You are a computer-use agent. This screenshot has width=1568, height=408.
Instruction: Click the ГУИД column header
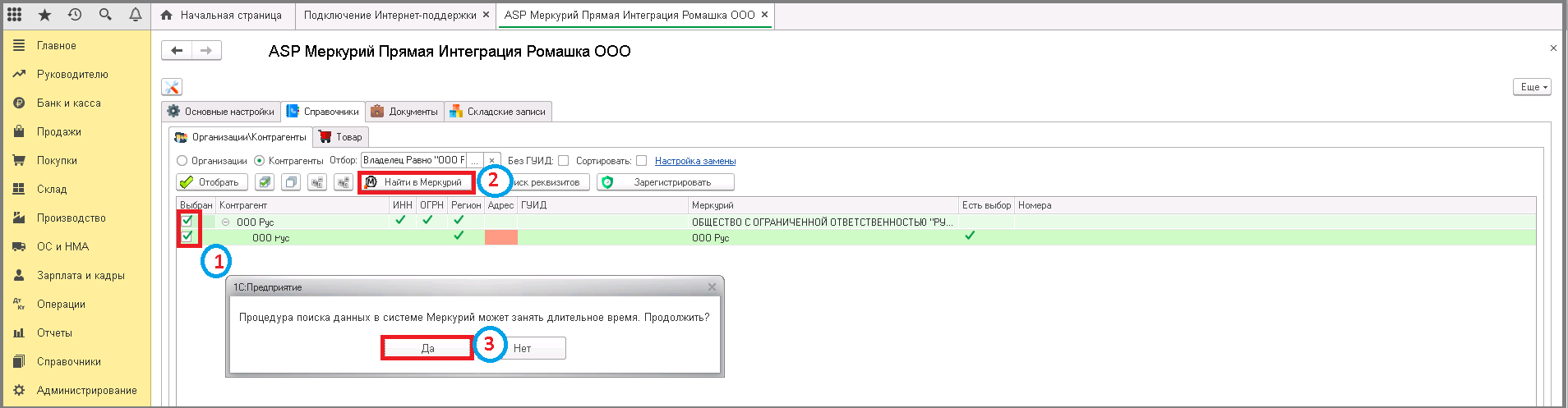(x=603, y=205)
